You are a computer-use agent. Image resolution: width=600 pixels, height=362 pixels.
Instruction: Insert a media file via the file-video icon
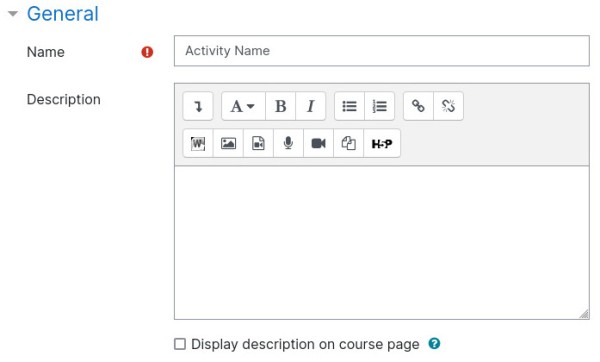point(258,143)
